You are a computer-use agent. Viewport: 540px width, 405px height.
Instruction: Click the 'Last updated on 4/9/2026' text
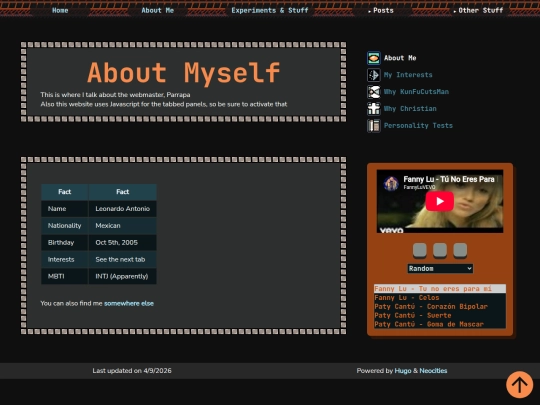(132, 371)
